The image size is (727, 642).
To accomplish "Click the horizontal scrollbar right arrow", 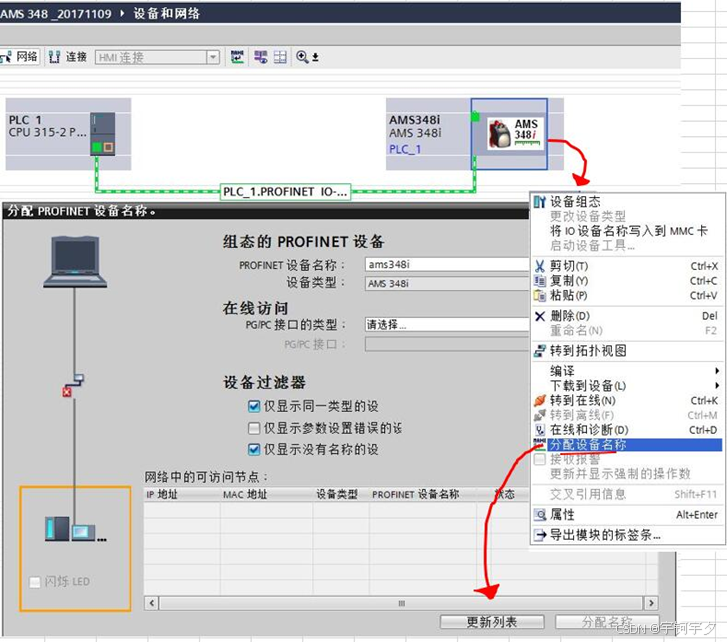I will tap(651, 603).
